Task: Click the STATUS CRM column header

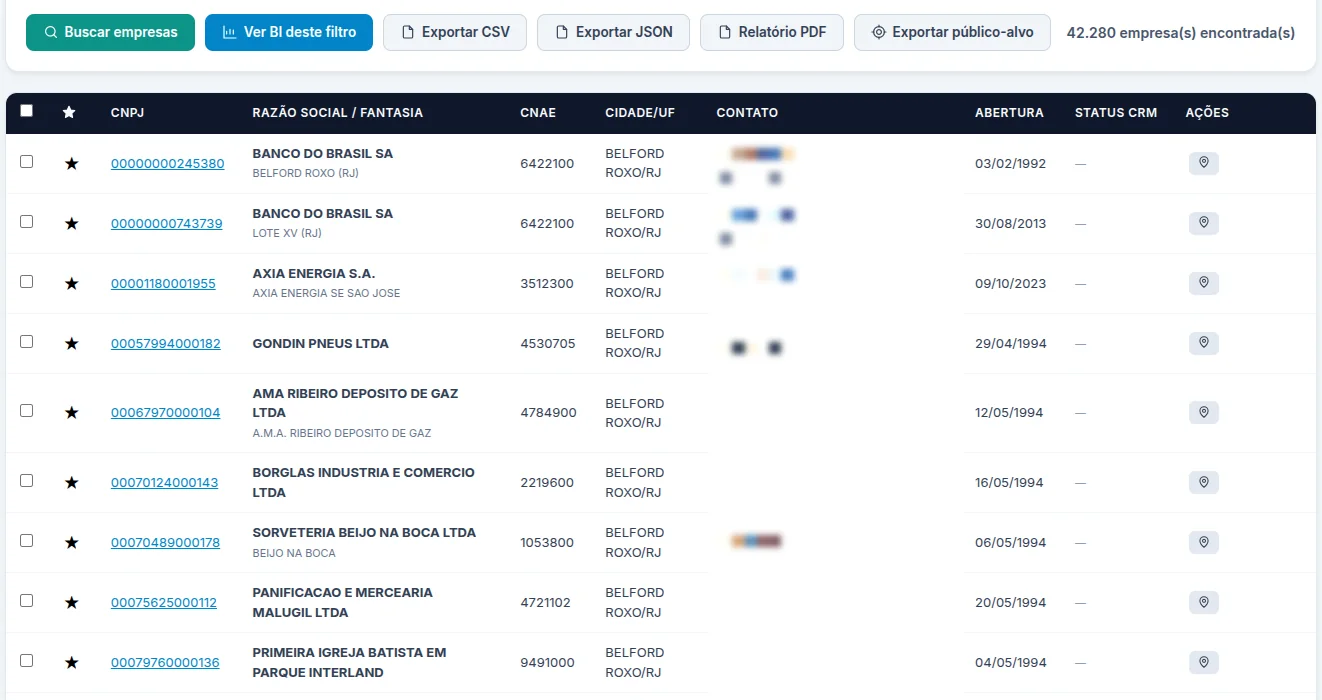Action: click(x=1116, y=113)
